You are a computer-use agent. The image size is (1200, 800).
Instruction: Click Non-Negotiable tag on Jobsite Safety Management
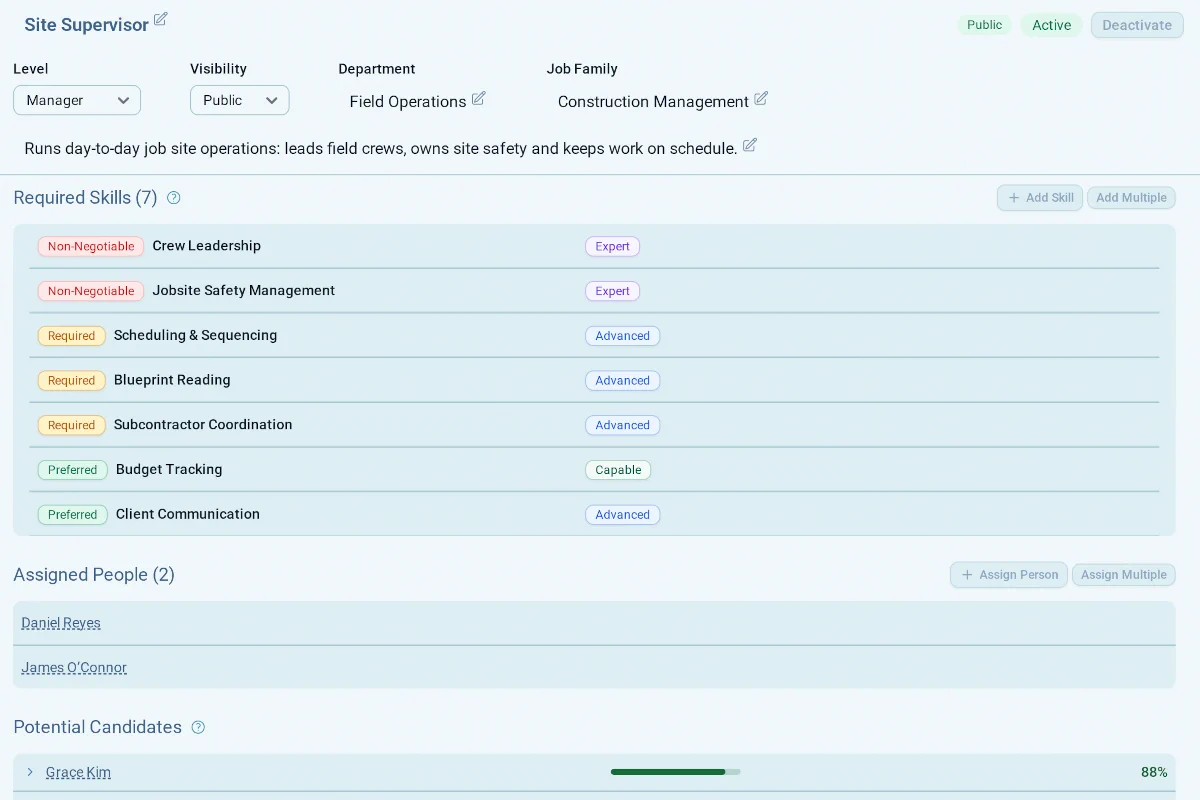pyautogui.click(x=91, y=291)
